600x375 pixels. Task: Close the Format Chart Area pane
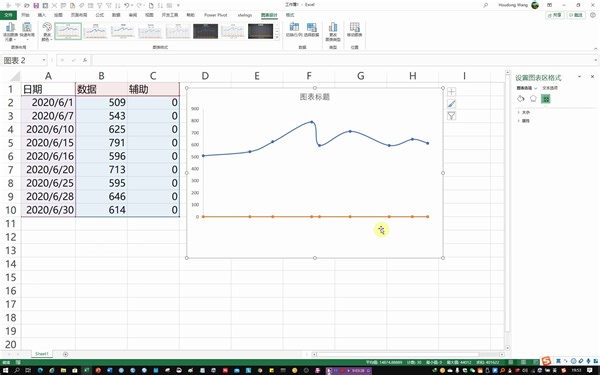(592, 77)
